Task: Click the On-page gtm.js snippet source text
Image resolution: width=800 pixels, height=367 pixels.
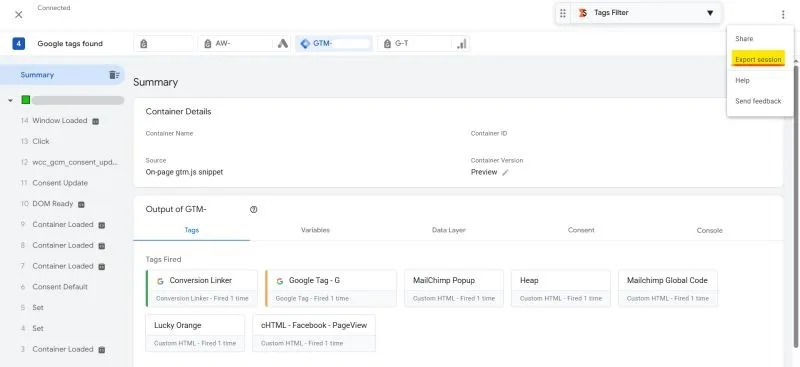Action: point(184,173)
